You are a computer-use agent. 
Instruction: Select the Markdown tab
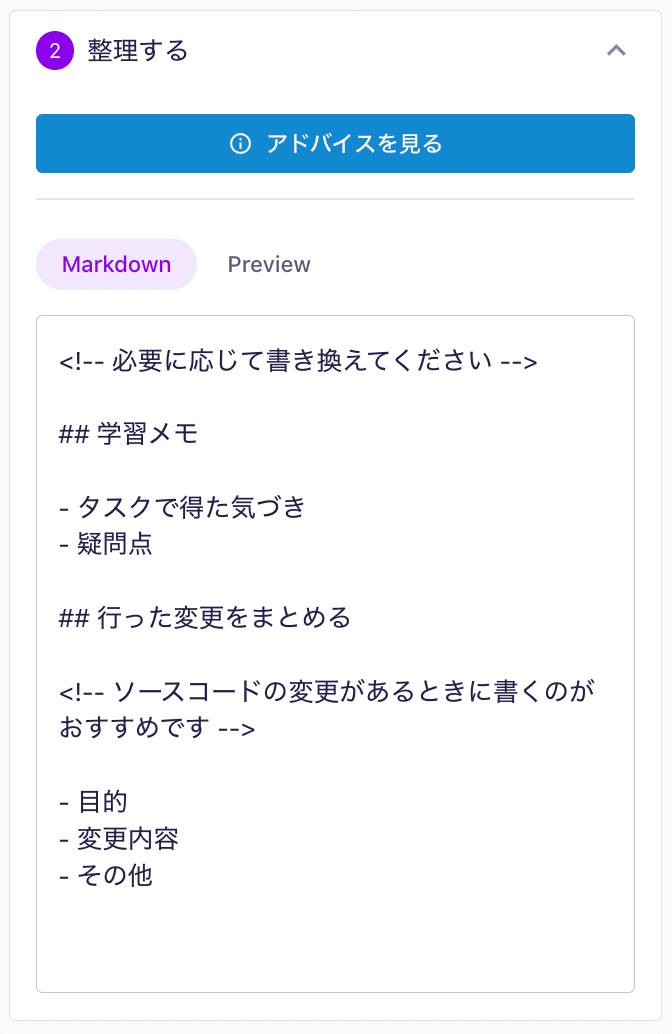click(x=116, y=264)
